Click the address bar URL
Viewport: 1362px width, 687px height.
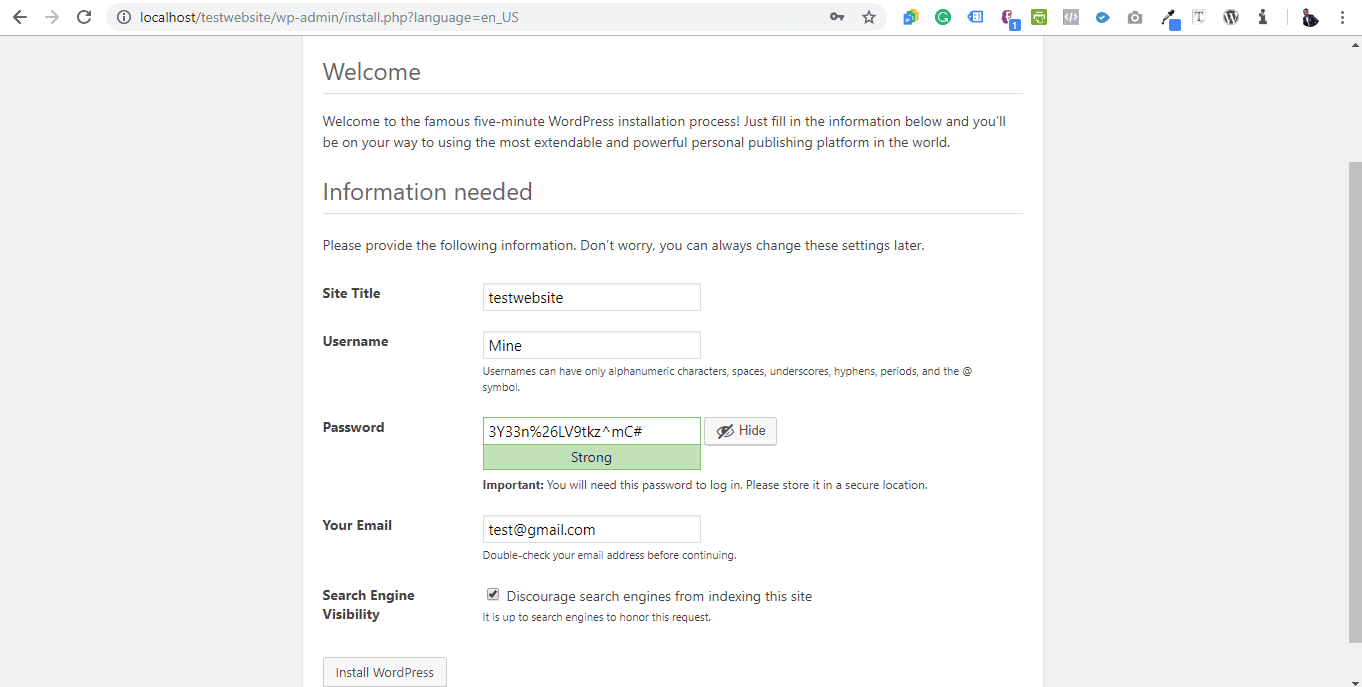(329, 17)
